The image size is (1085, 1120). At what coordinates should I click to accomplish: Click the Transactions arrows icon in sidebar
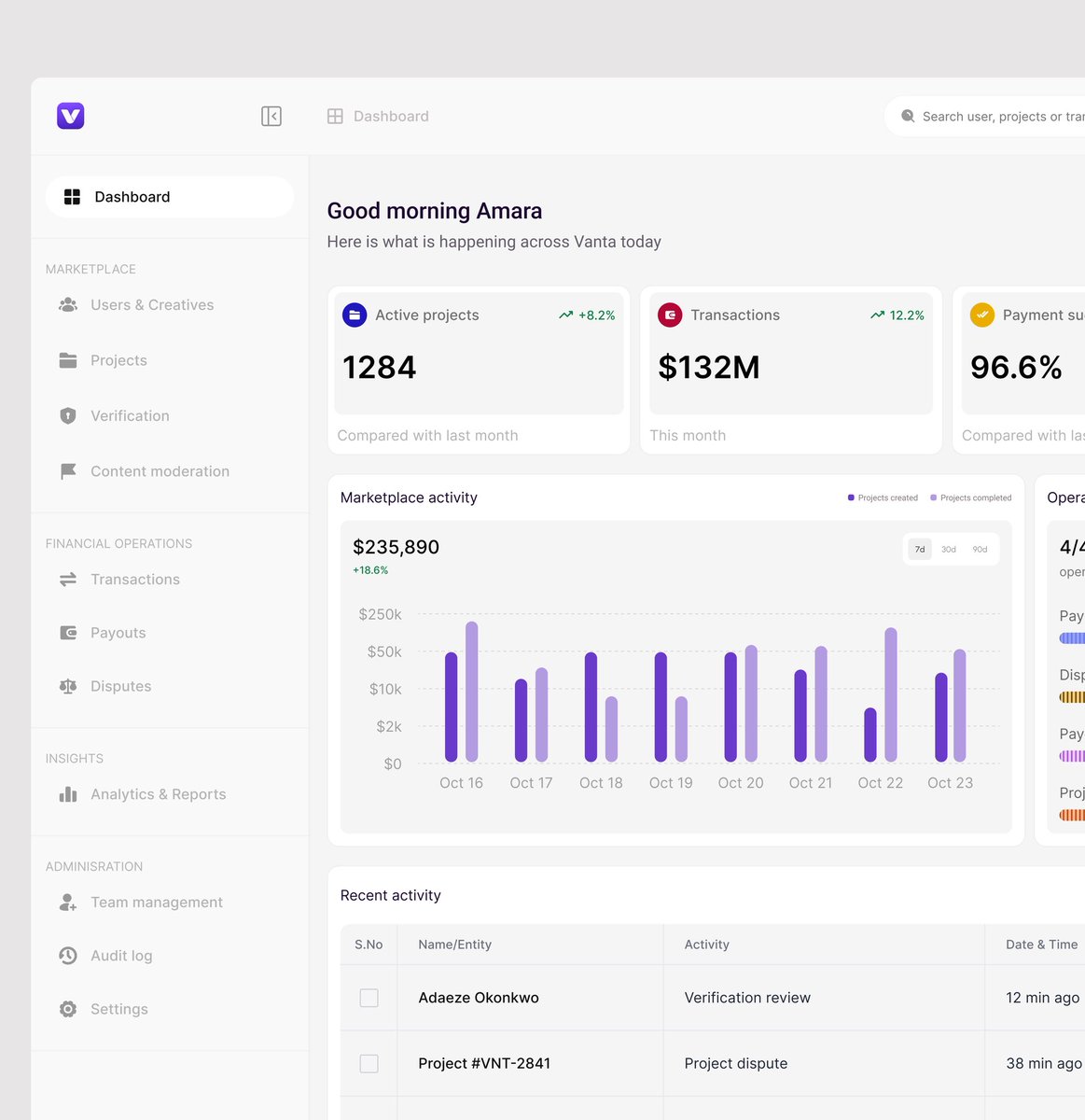coord(68,580)
